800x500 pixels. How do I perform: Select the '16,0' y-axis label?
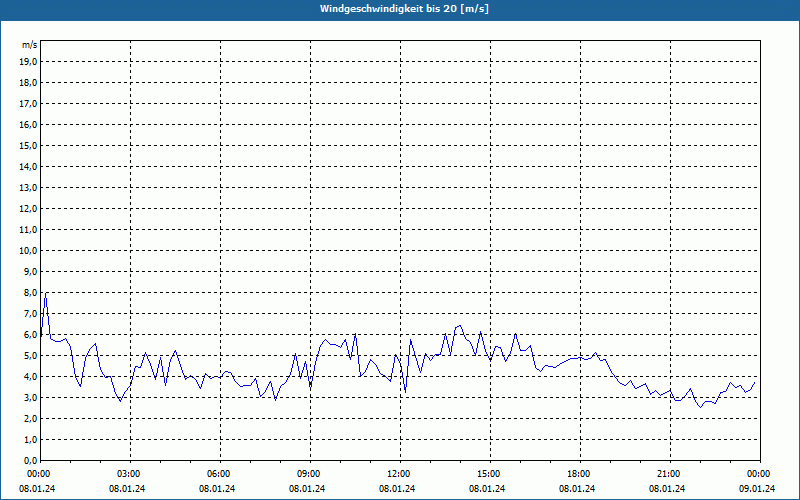point(28,124)
